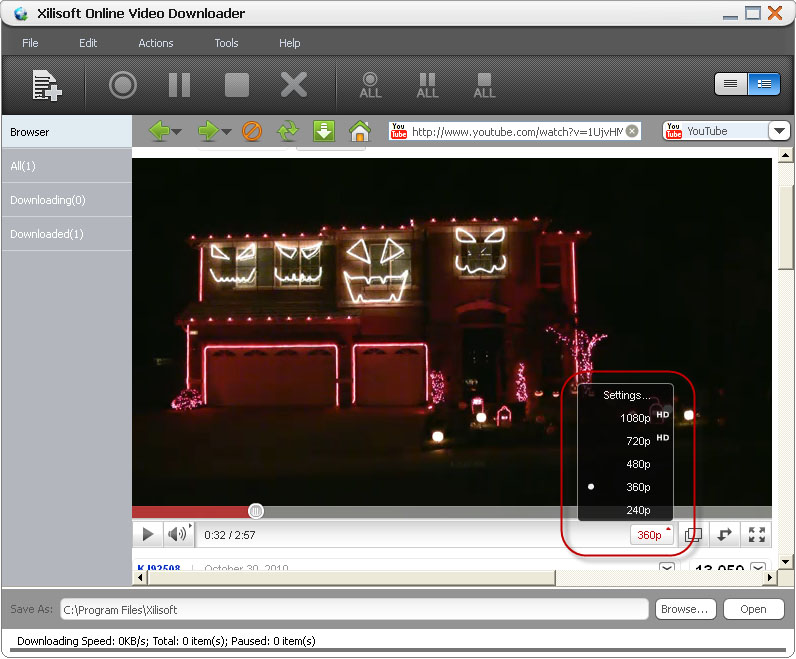Screen dimensions: 796x659
Task: Open the YouTube site selector dropdown
Action: click(x=779, y=131)
